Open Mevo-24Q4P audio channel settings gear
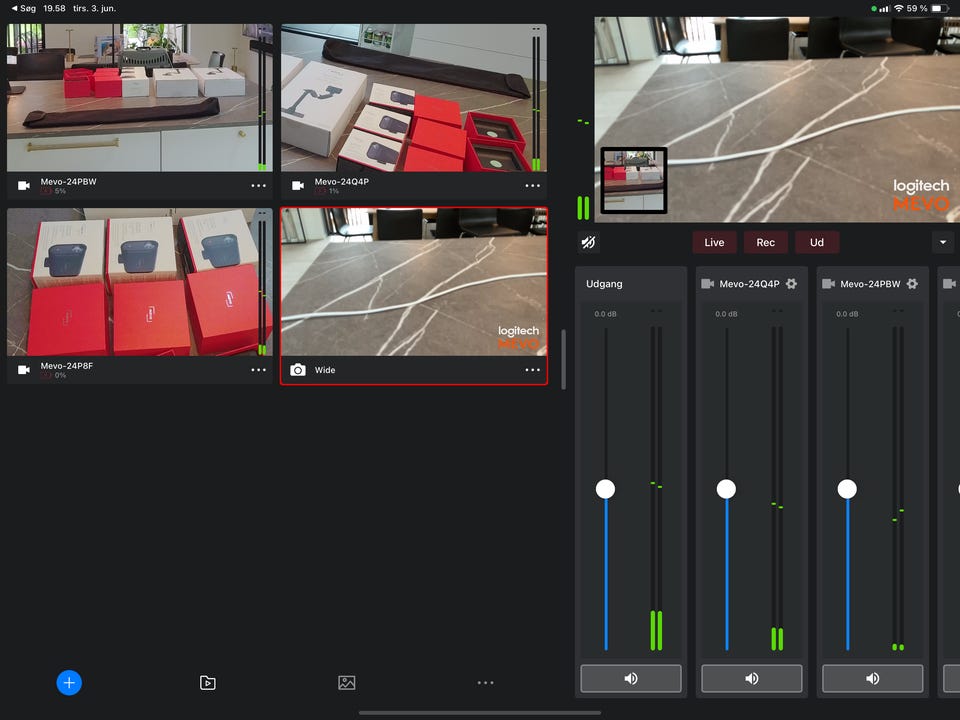This screenshot has width=960, height=720. coord(791,283)
